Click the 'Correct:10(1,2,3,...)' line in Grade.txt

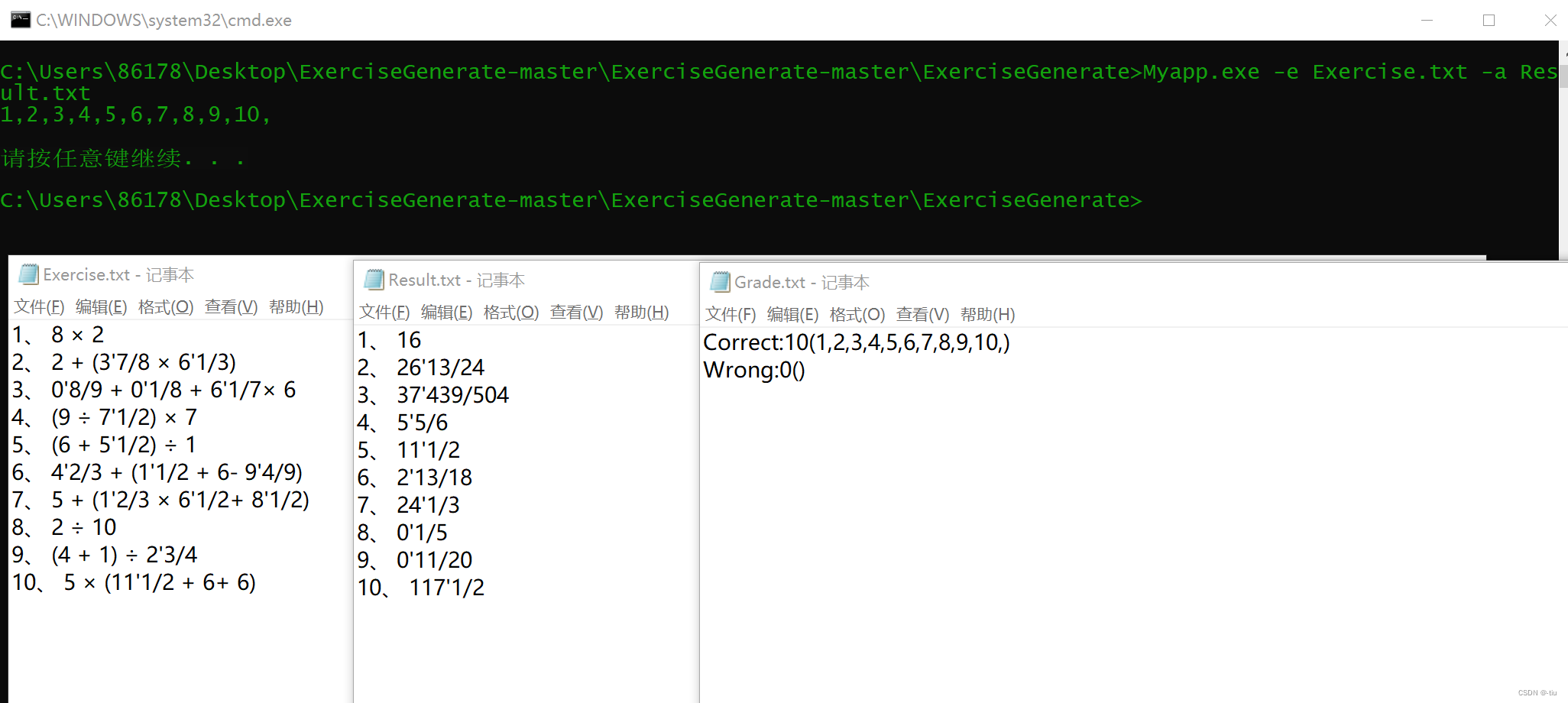click(x=857, y=342)
